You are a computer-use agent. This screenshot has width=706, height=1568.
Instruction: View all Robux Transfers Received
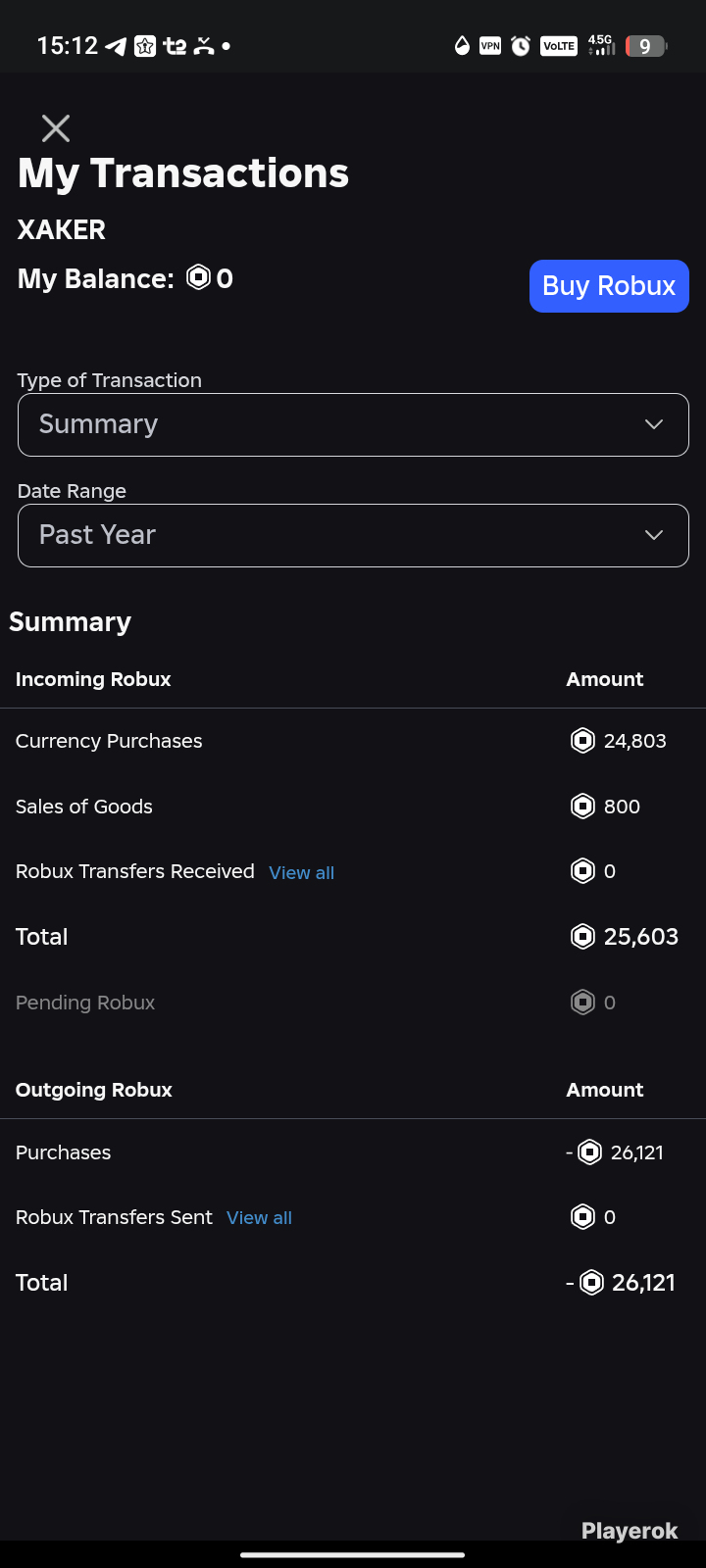pos(302,873)
